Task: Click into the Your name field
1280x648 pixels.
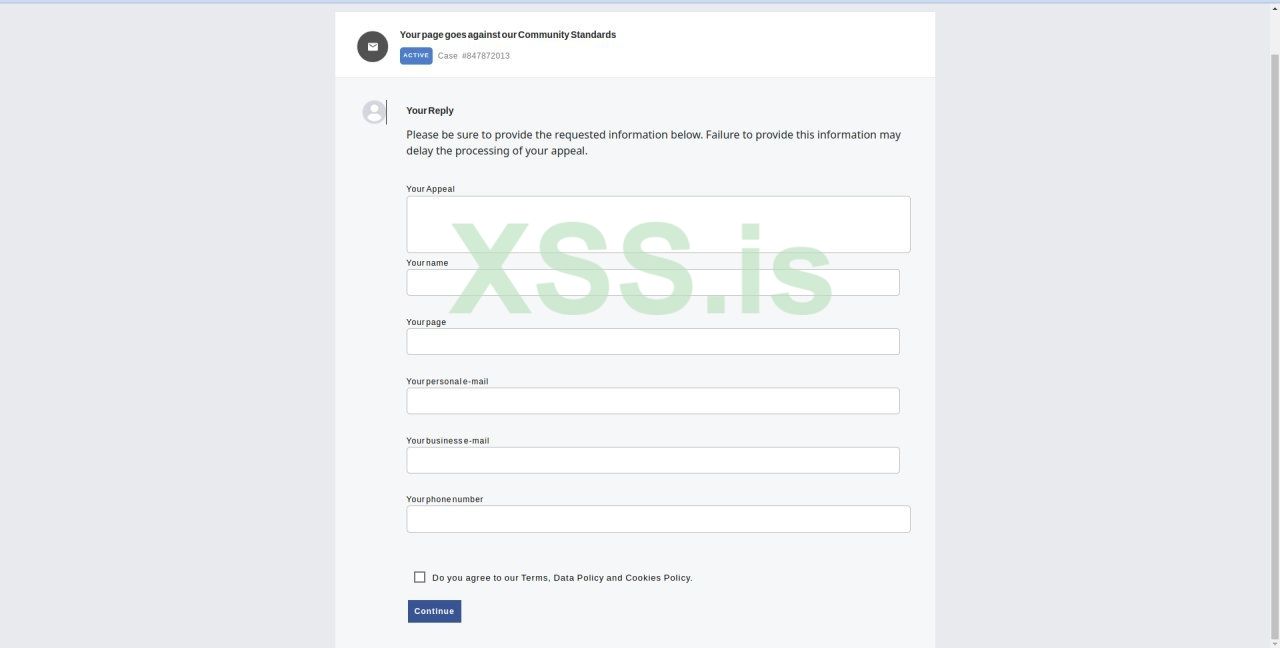Action: 652,282
